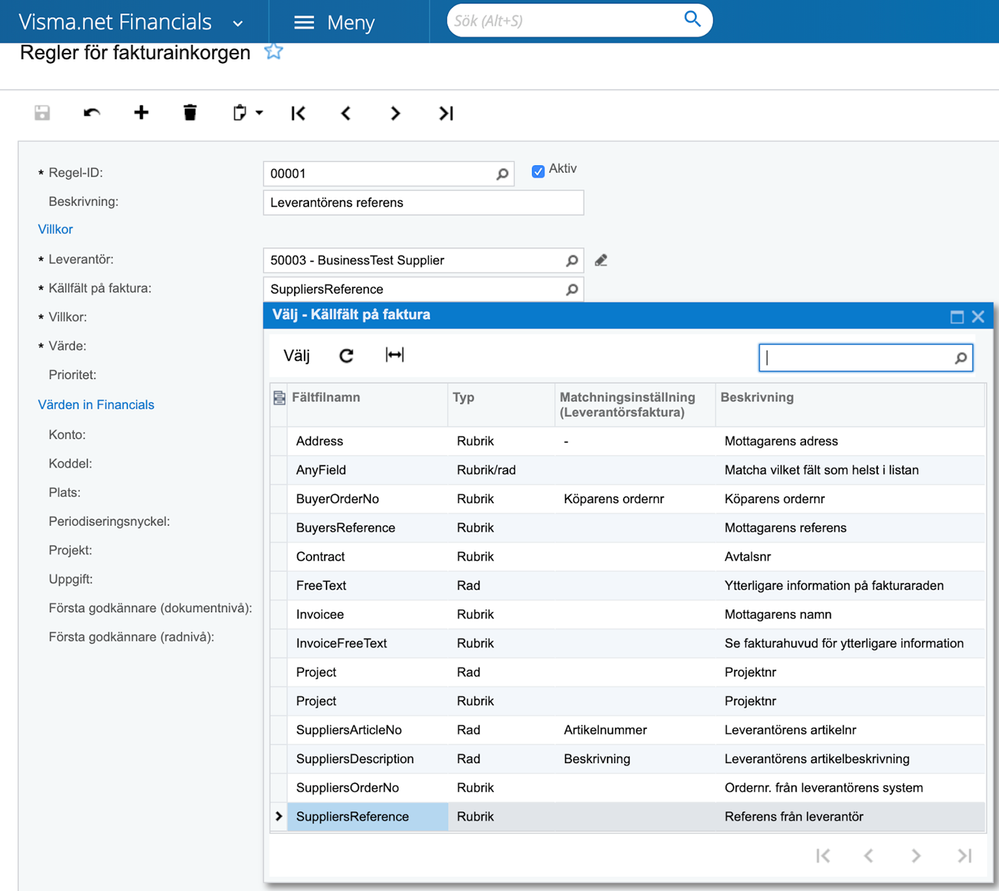
Task: Select the SuppliersArticleNo row
Action: coord(628,730)
